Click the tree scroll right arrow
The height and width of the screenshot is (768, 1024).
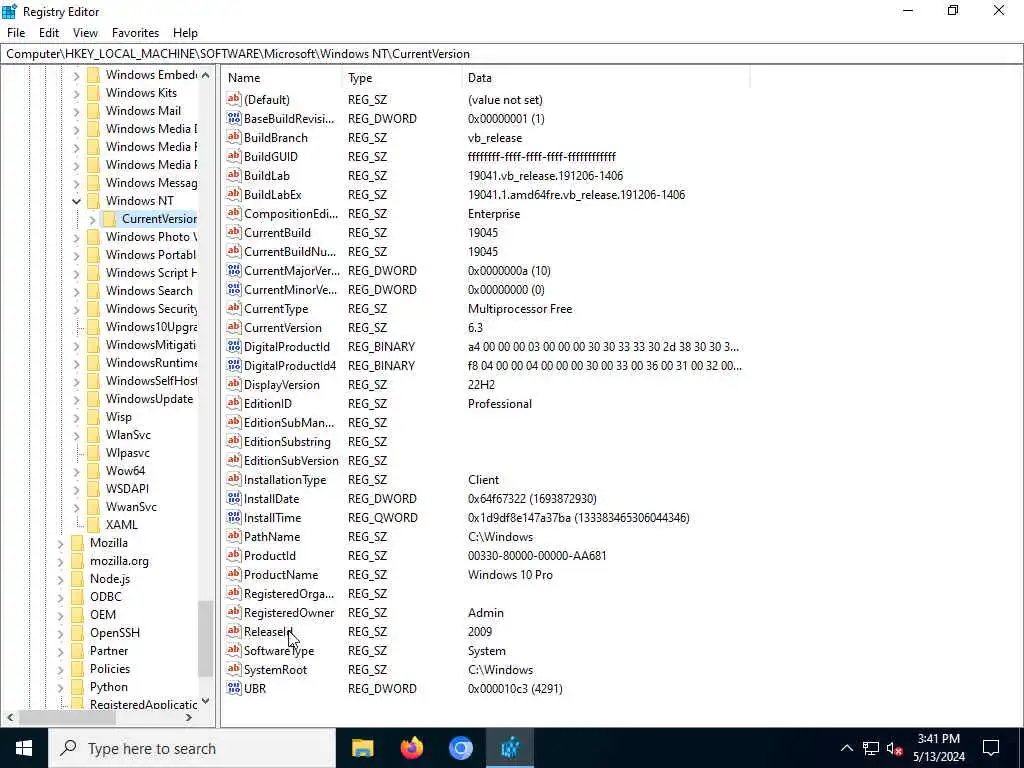pos(189,717)
